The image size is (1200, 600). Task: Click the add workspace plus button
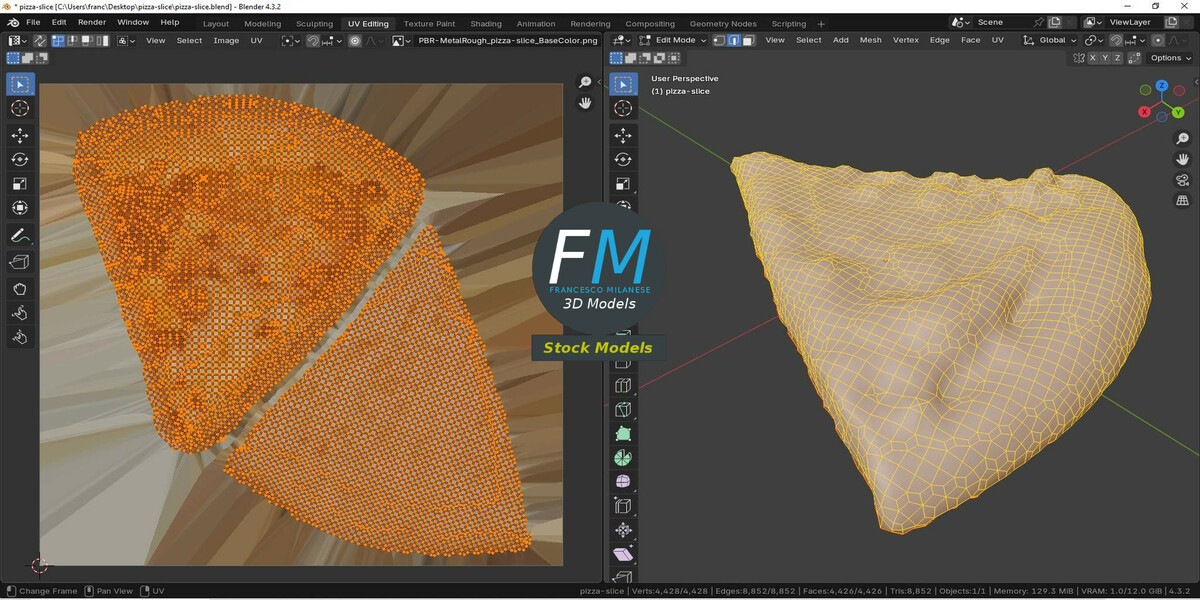click(821, 23)
